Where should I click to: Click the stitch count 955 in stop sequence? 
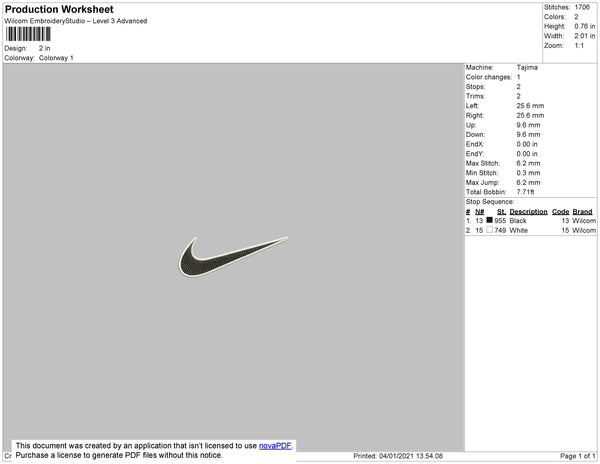500,221
